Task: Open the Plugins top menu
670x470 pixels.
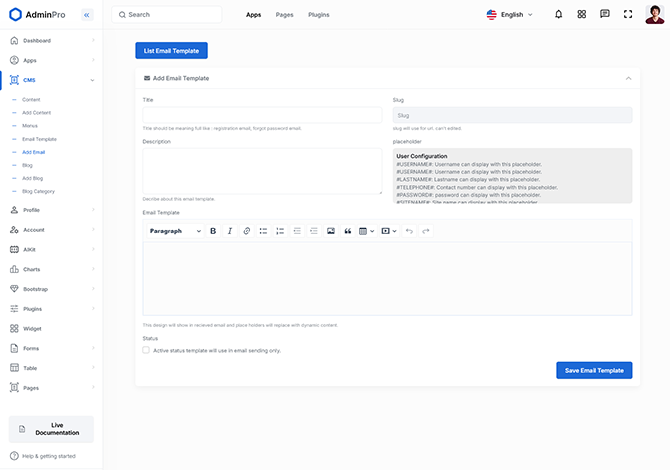Action: [318, 15]
